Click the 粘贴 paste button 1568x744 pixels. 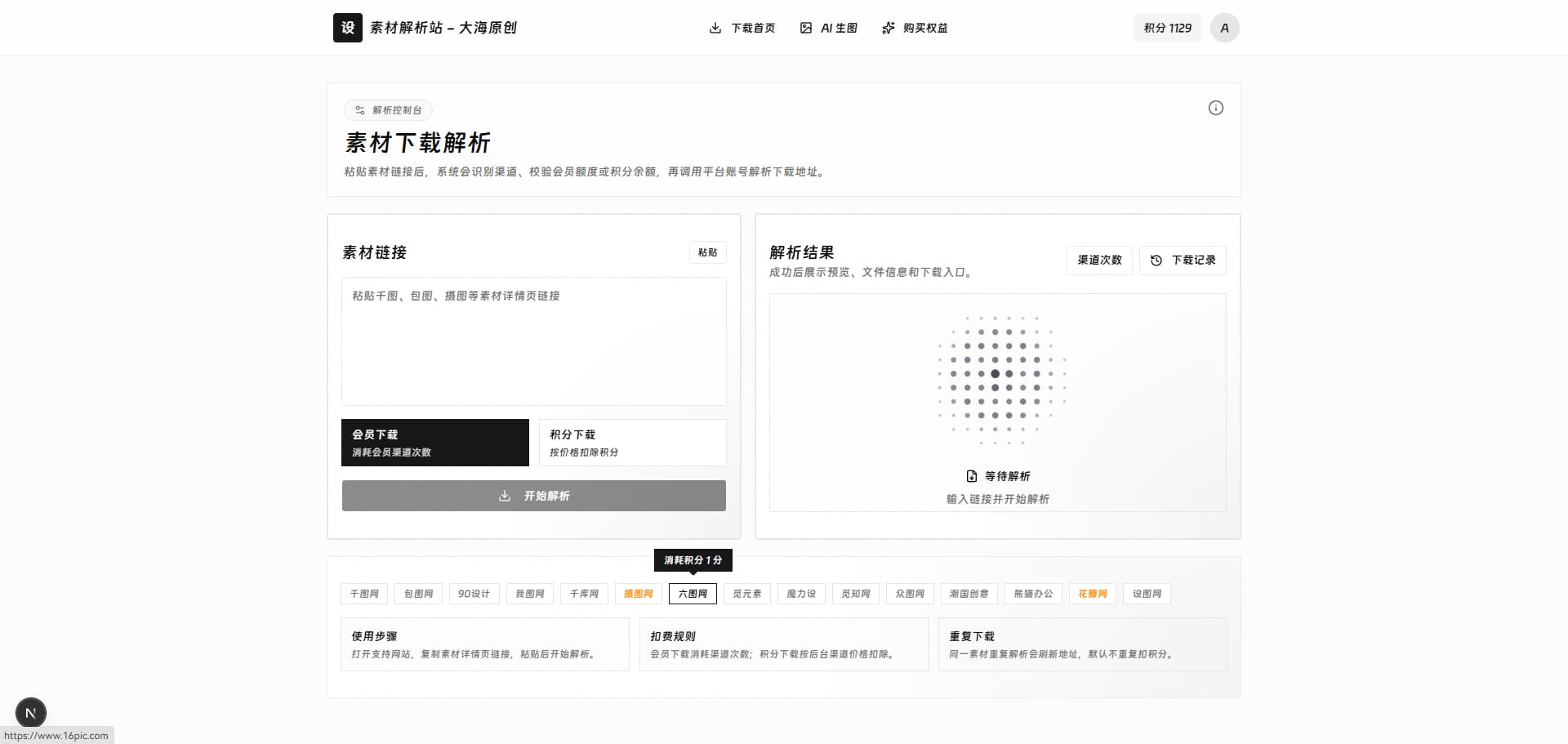708,252
